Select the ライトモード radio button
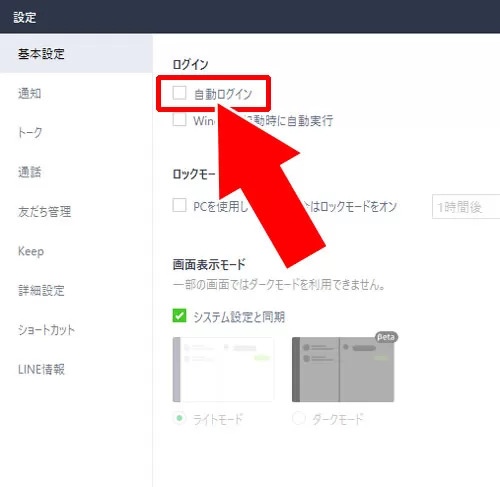This screenshot has width=500, height=487. [179, 418]
